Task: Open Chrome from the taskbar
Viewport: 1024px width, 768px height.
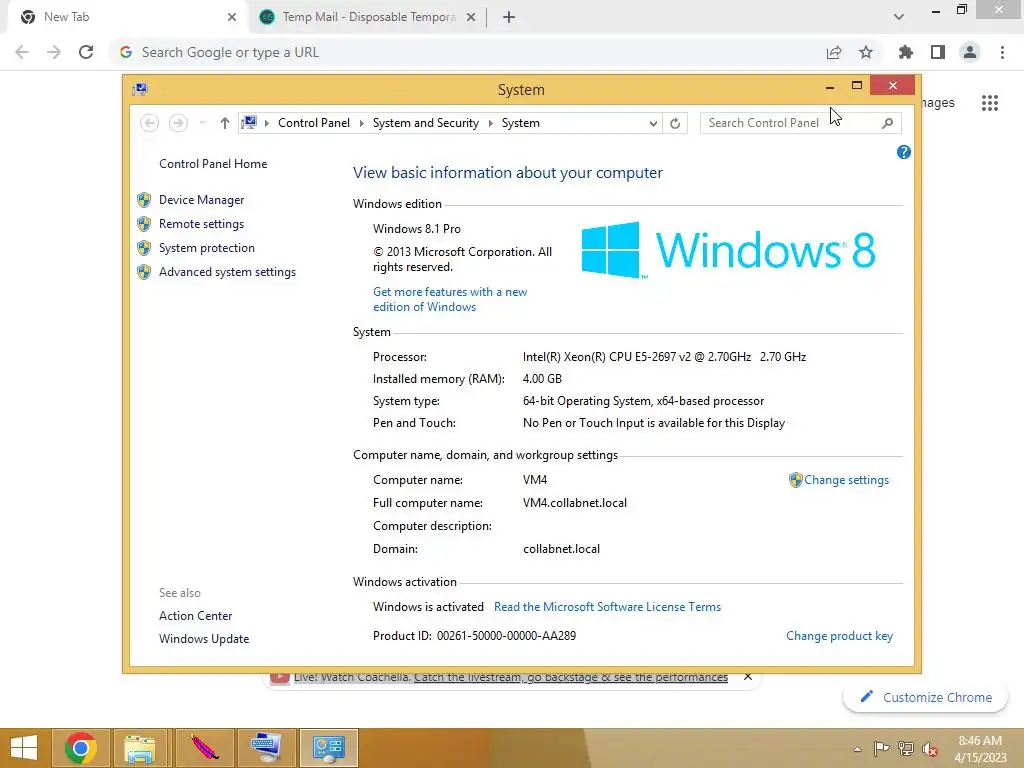Action: tap(81, 748)
